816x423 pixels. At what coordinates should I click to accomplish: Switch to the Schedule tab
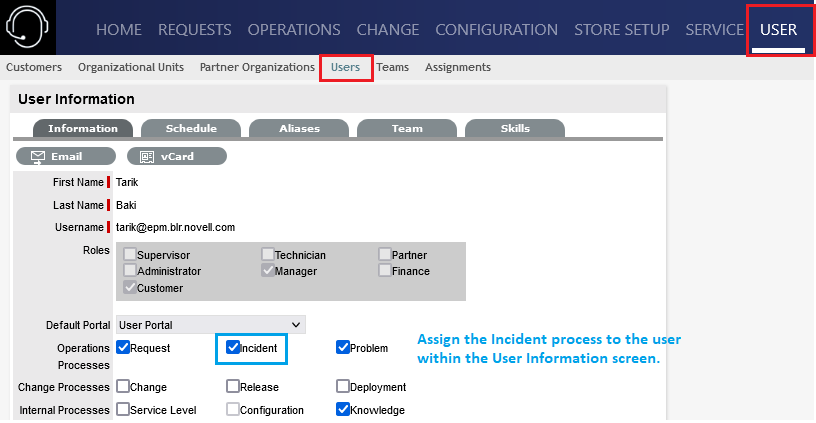click(191, 128)
